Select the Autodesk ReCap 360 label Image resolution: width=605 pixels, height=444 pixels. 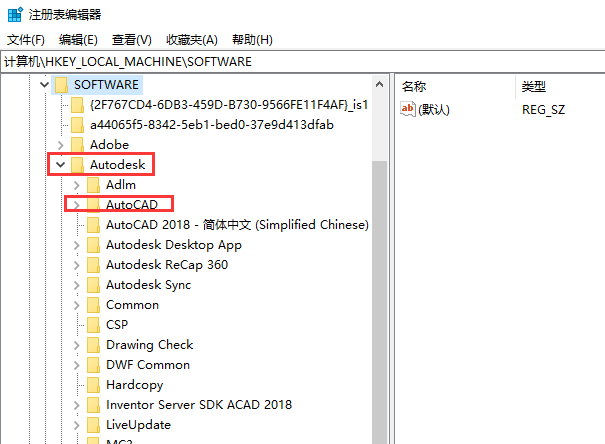tap(167, 265)
